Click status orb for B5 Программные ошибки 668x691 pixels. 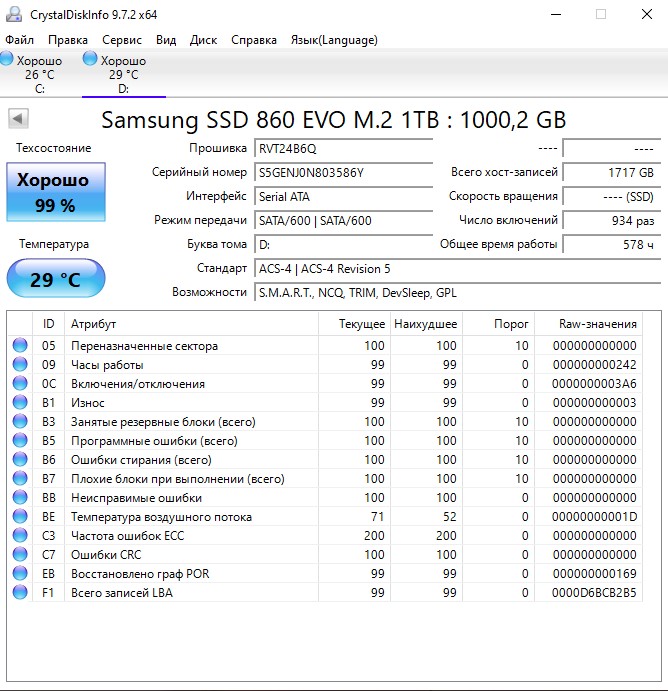pos(20,440)
